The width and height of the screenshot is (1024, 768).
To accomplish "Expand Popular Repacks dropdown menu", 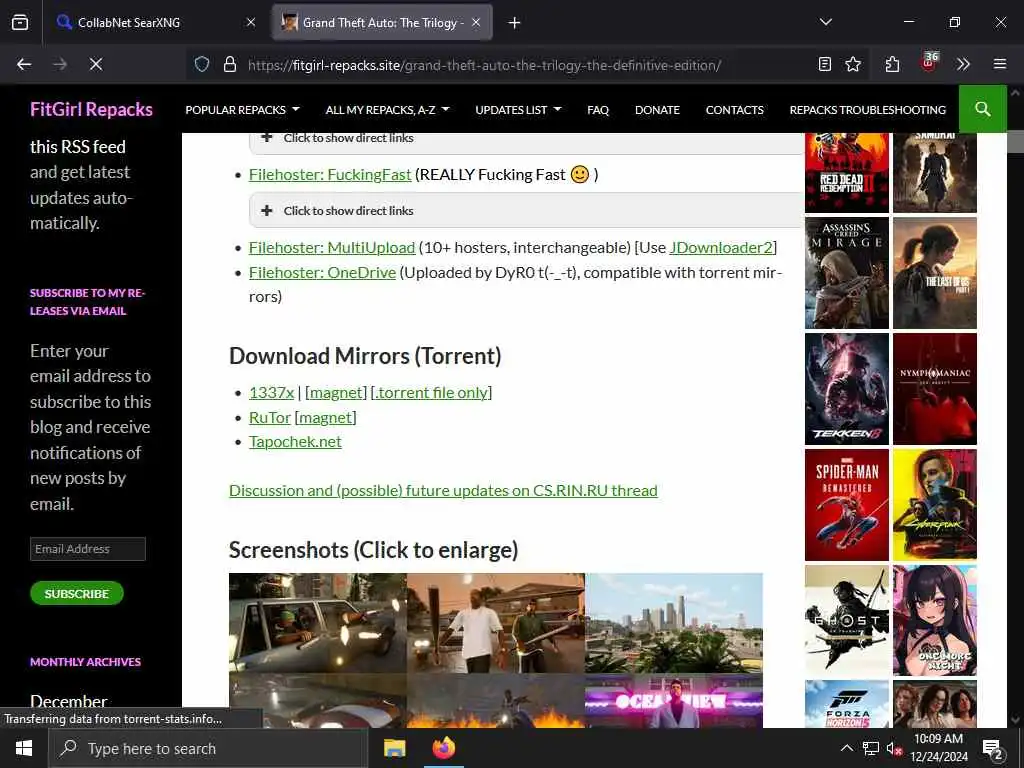I will pyautogui.click(x=242, y=110).
